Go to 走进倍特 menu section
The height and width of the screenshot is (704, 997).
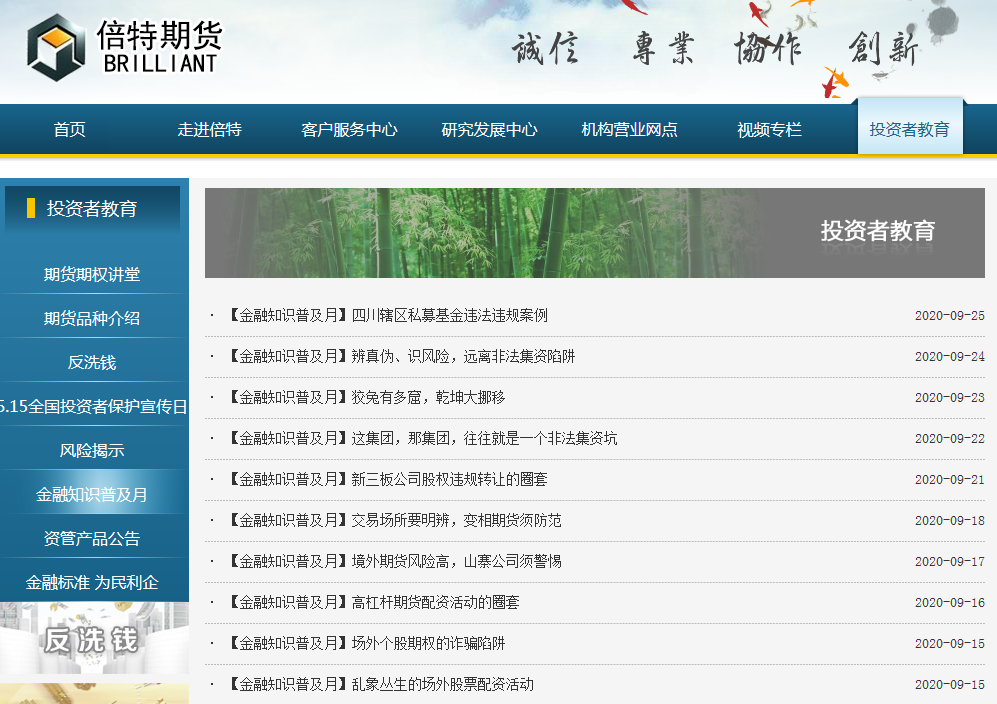209,130
